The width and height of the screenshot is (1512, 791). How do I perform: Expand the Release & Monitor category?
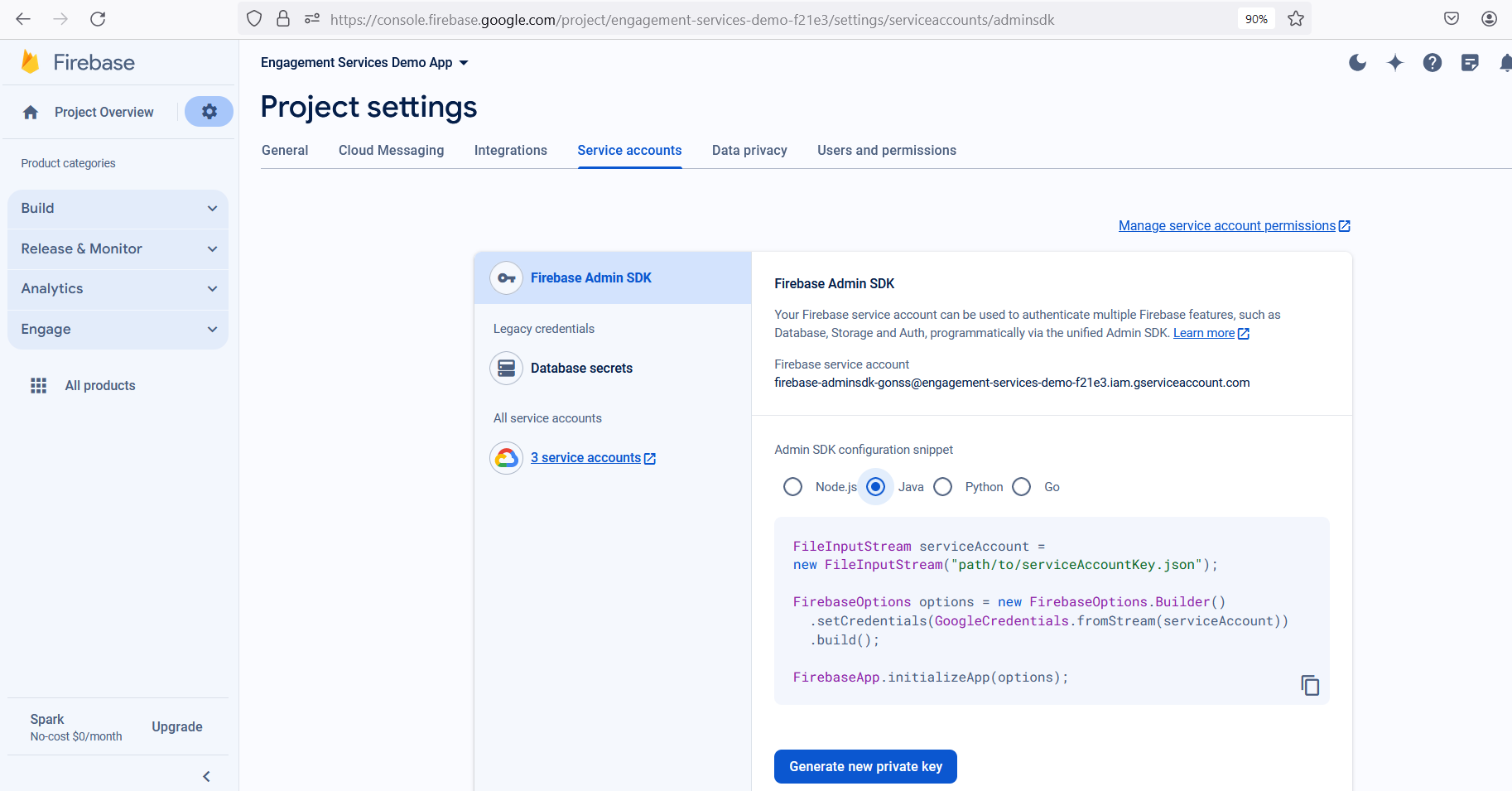[118, 248]
